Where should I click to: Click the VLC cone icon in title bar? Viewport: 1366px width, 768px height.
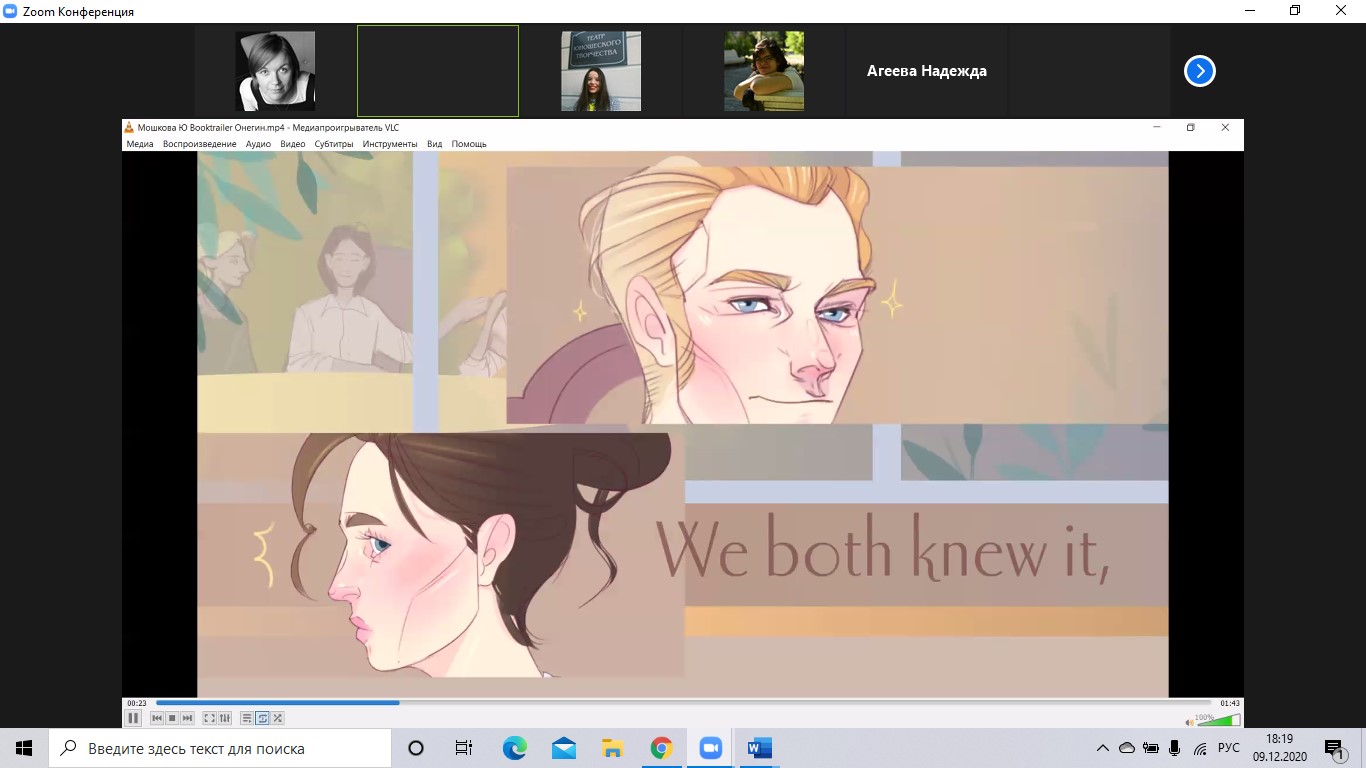tap(129, 127)
